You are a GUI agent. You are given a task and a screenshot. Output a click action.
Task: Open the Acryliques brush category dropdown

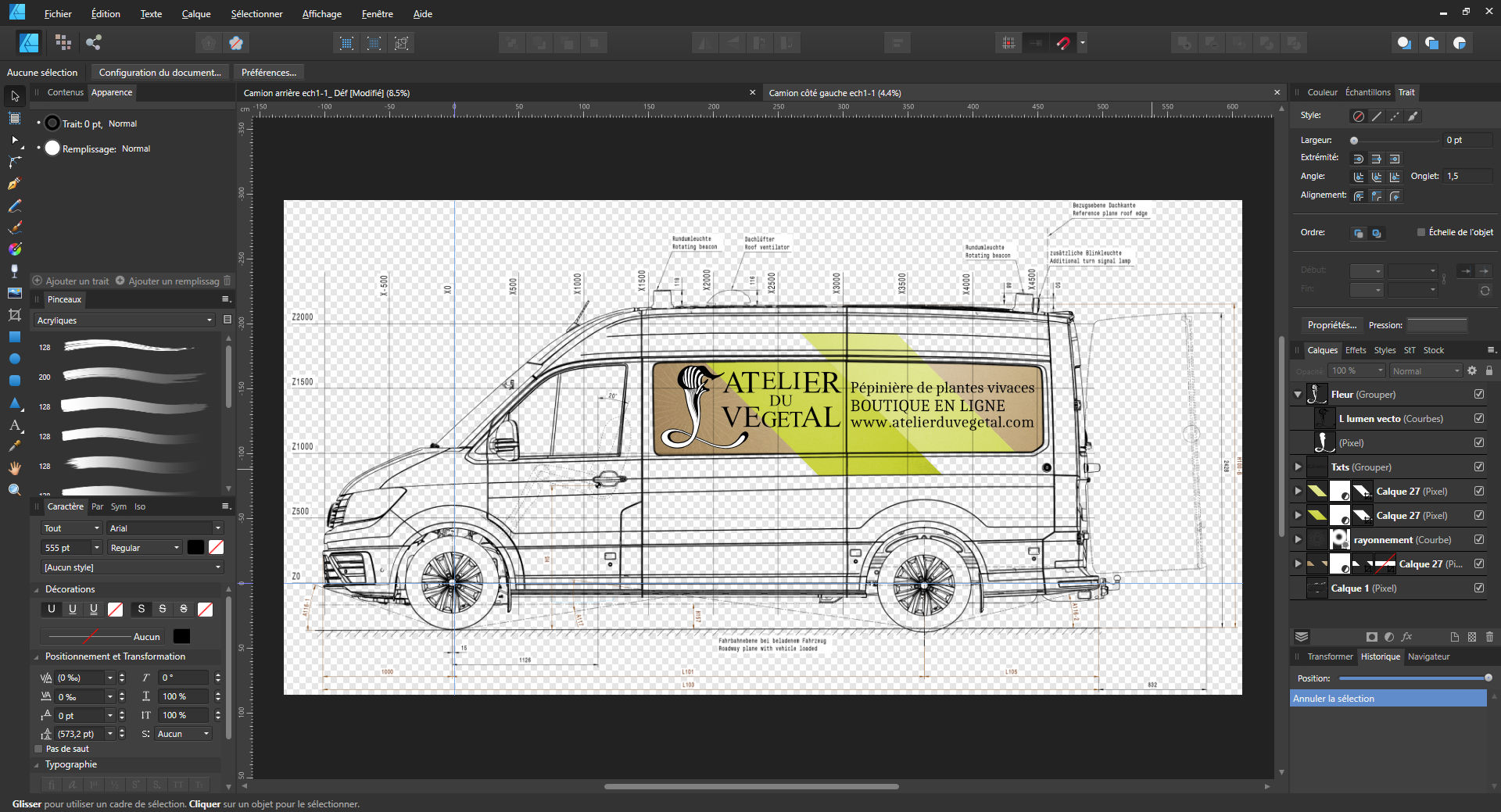(x=124, y=320)
